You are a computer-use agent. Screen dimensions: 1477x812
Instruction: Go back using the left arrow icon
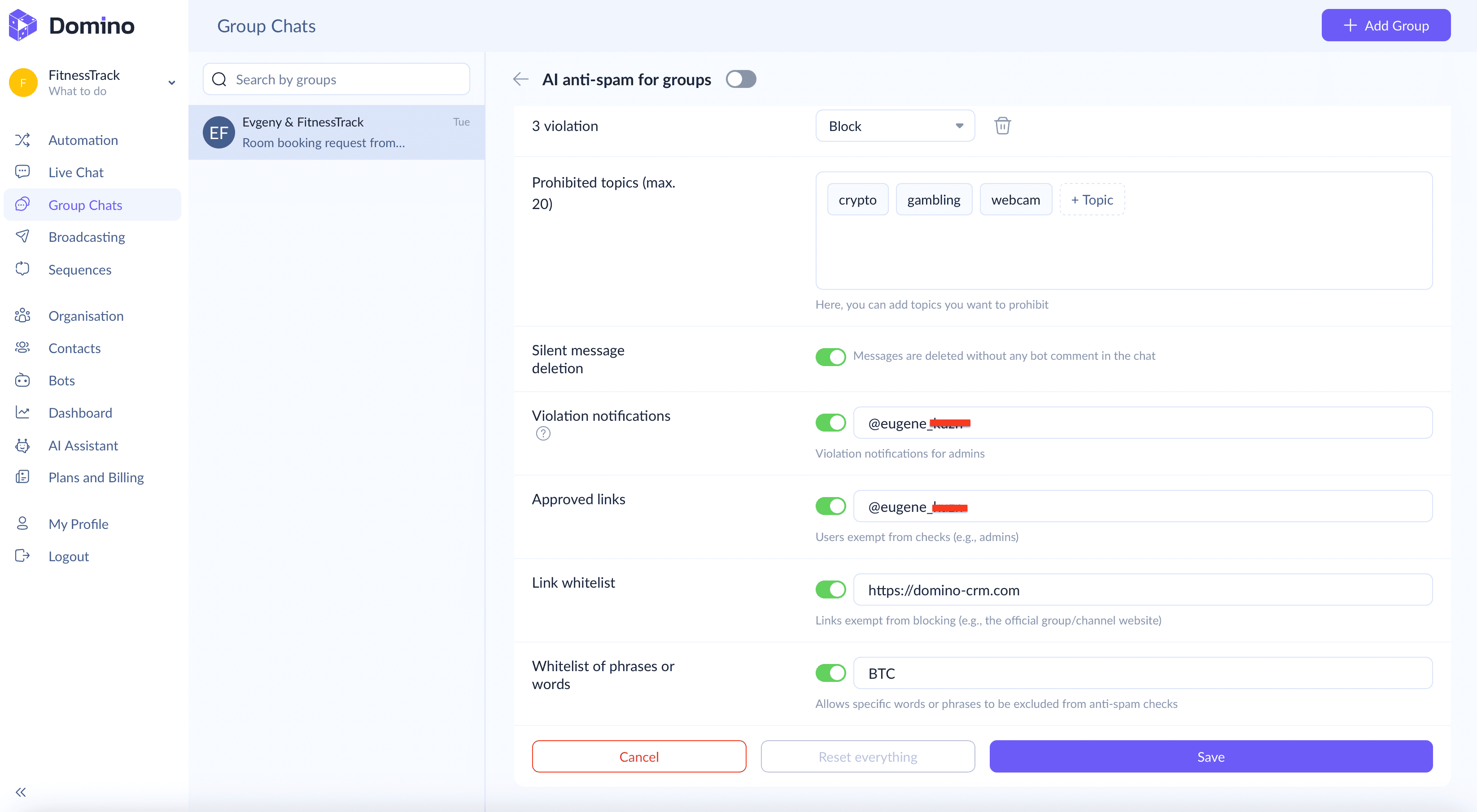pos(520,79)
